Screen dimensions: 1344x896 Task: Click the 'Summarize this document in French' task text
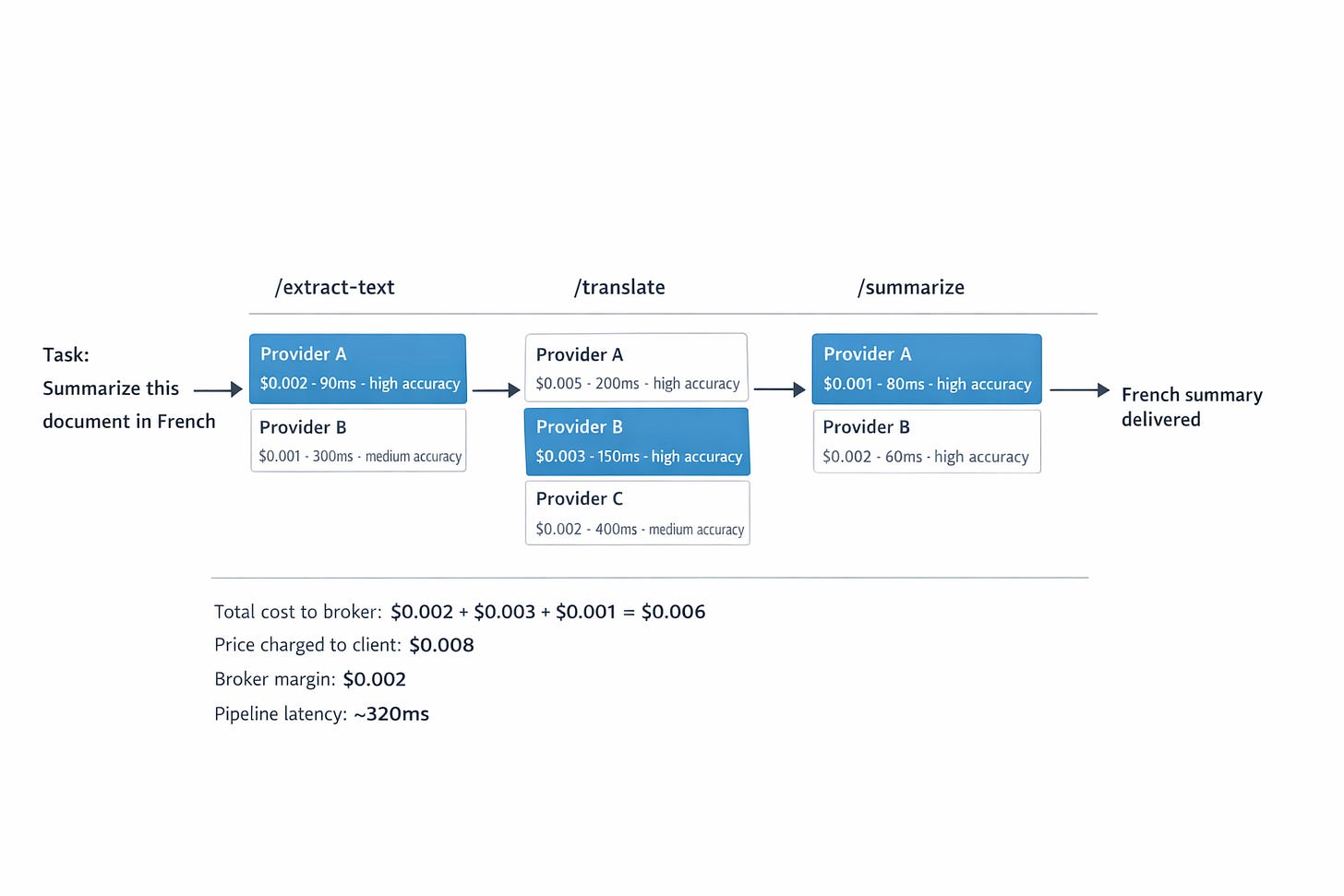(x=129, y=405)
